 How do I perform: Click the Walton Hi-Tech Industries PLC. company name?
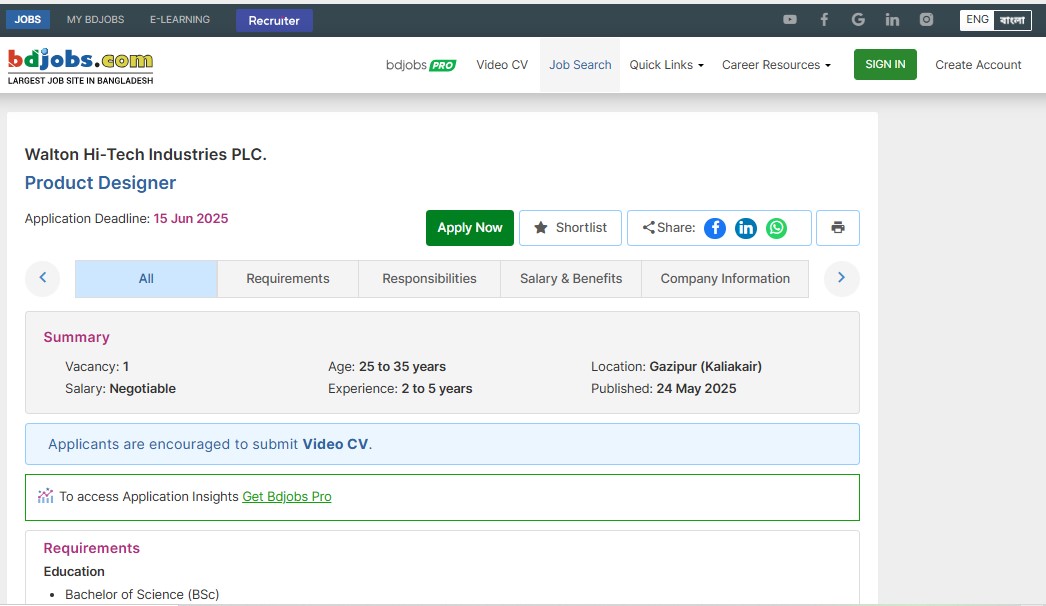[145, 154]
